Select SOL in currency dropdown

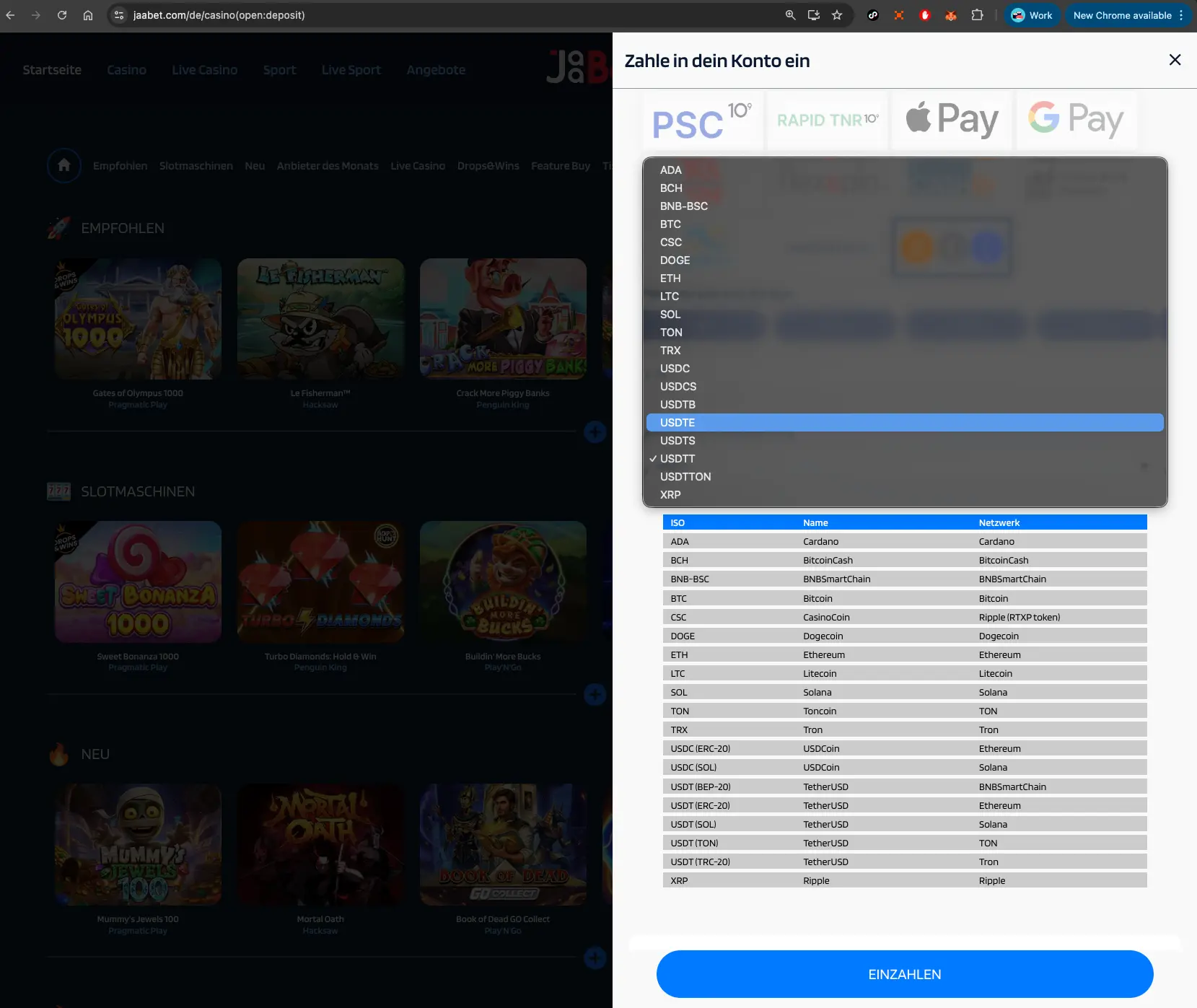tap(905, 315)
